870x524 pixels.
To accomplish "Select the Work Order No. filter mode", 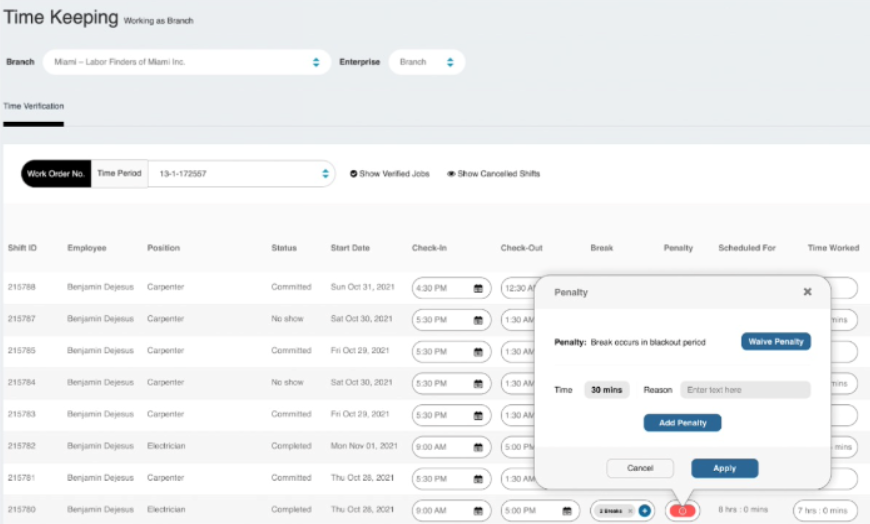I will tap(56, 174).
